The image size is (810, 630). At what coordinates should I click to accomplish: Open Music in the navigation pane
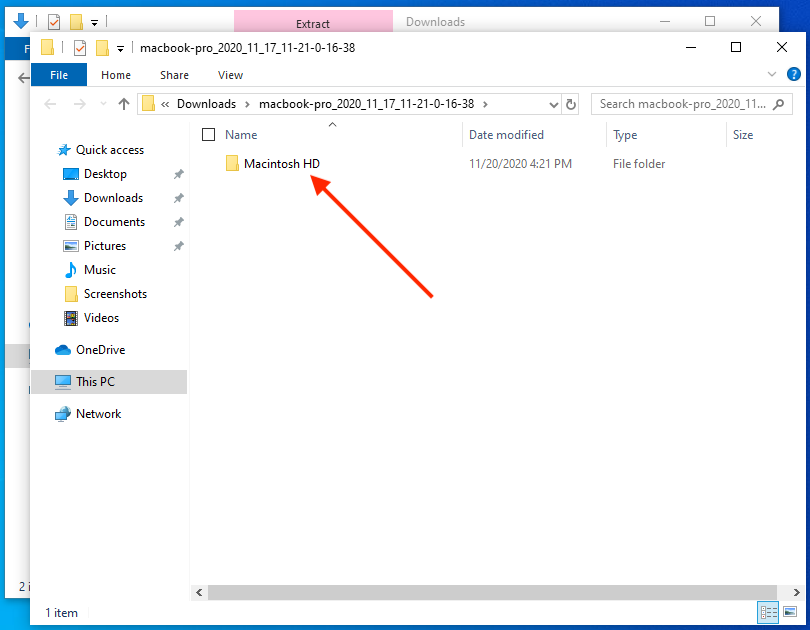pos(99,270)
